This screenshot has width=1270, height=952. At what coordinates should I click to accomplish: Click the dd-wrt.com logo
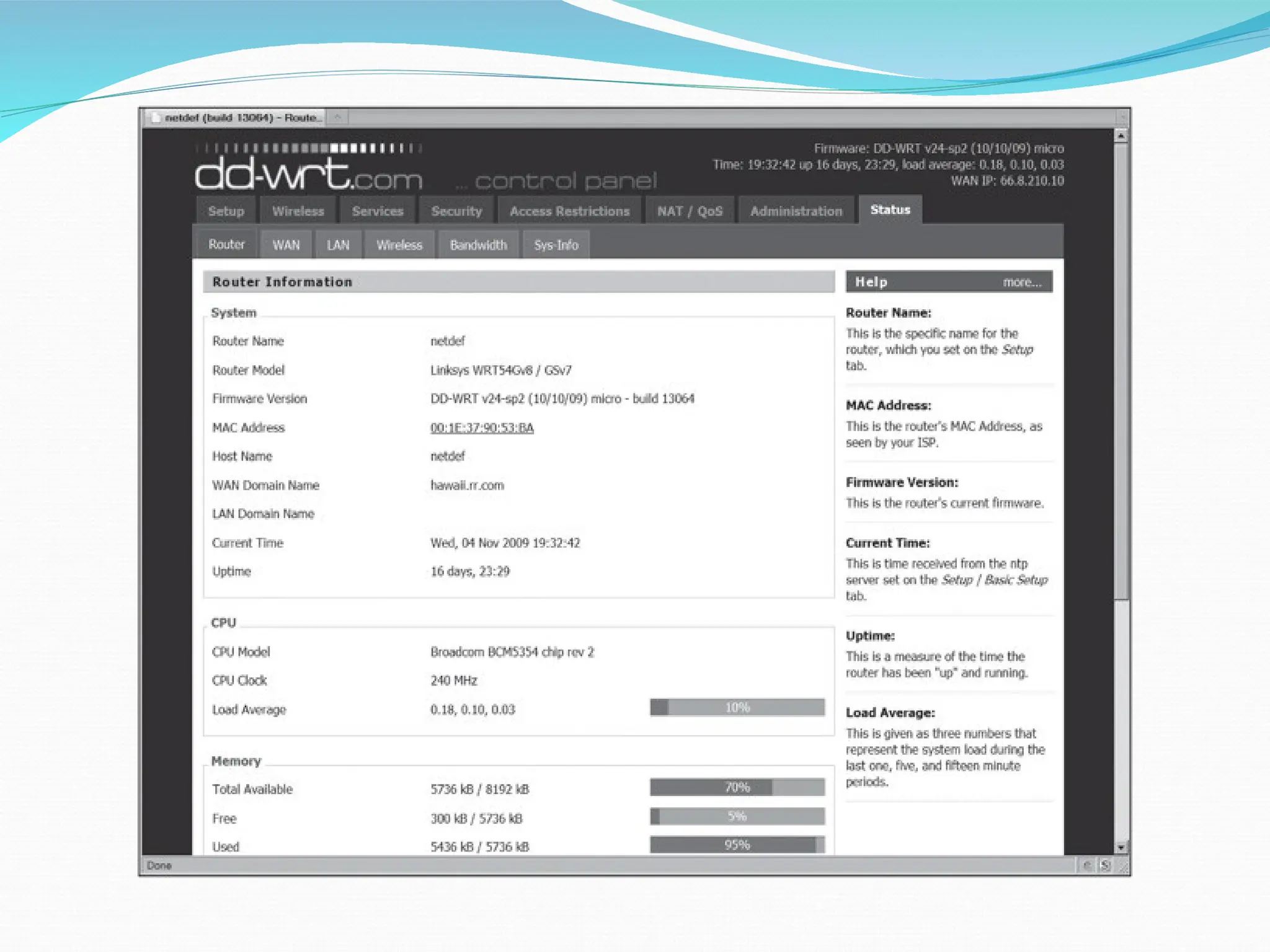coord(308,174)
